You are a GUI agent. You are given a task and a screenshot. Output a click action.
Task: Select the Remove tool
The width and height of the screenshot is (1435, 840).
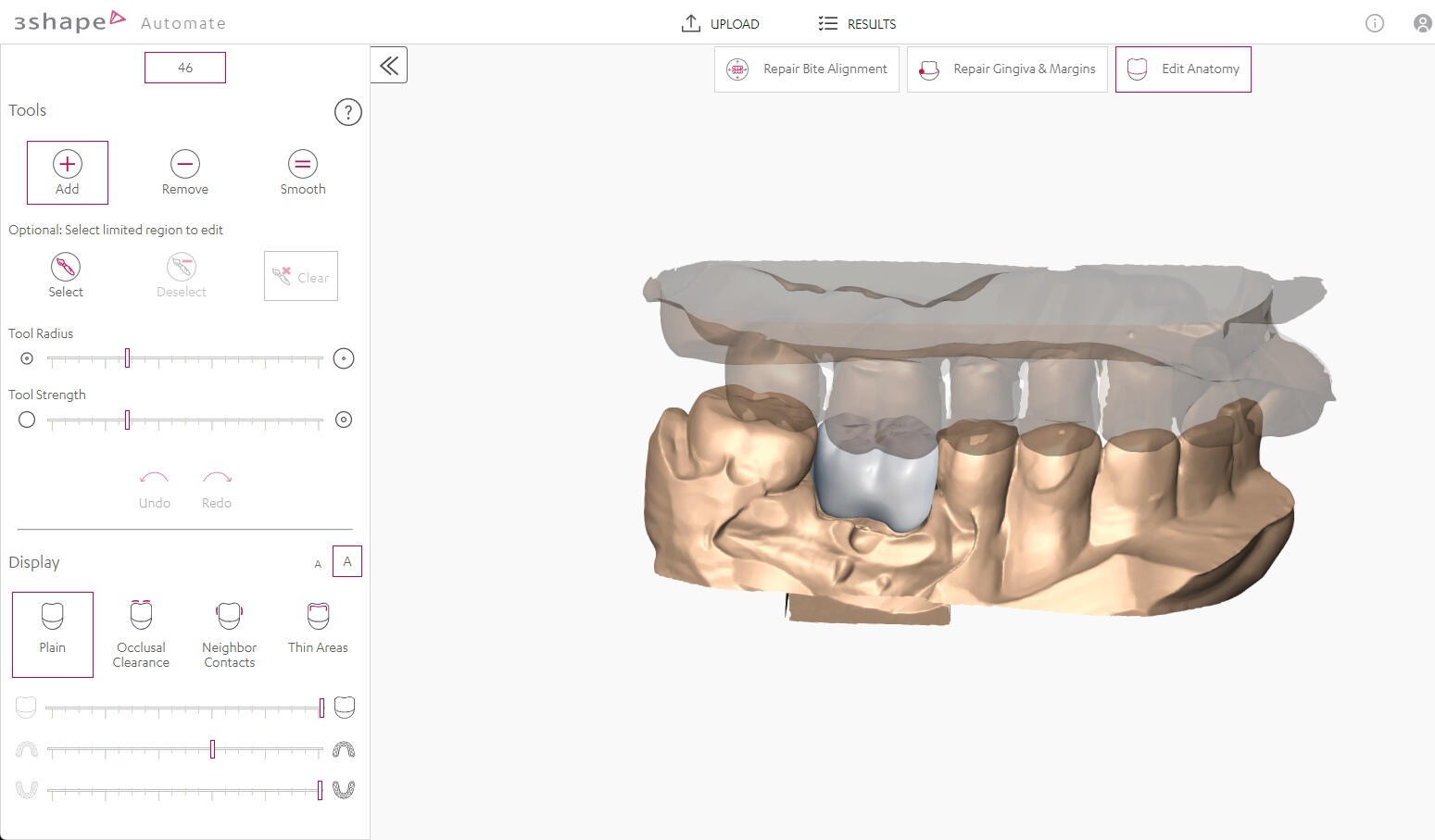tap(184, 172)
